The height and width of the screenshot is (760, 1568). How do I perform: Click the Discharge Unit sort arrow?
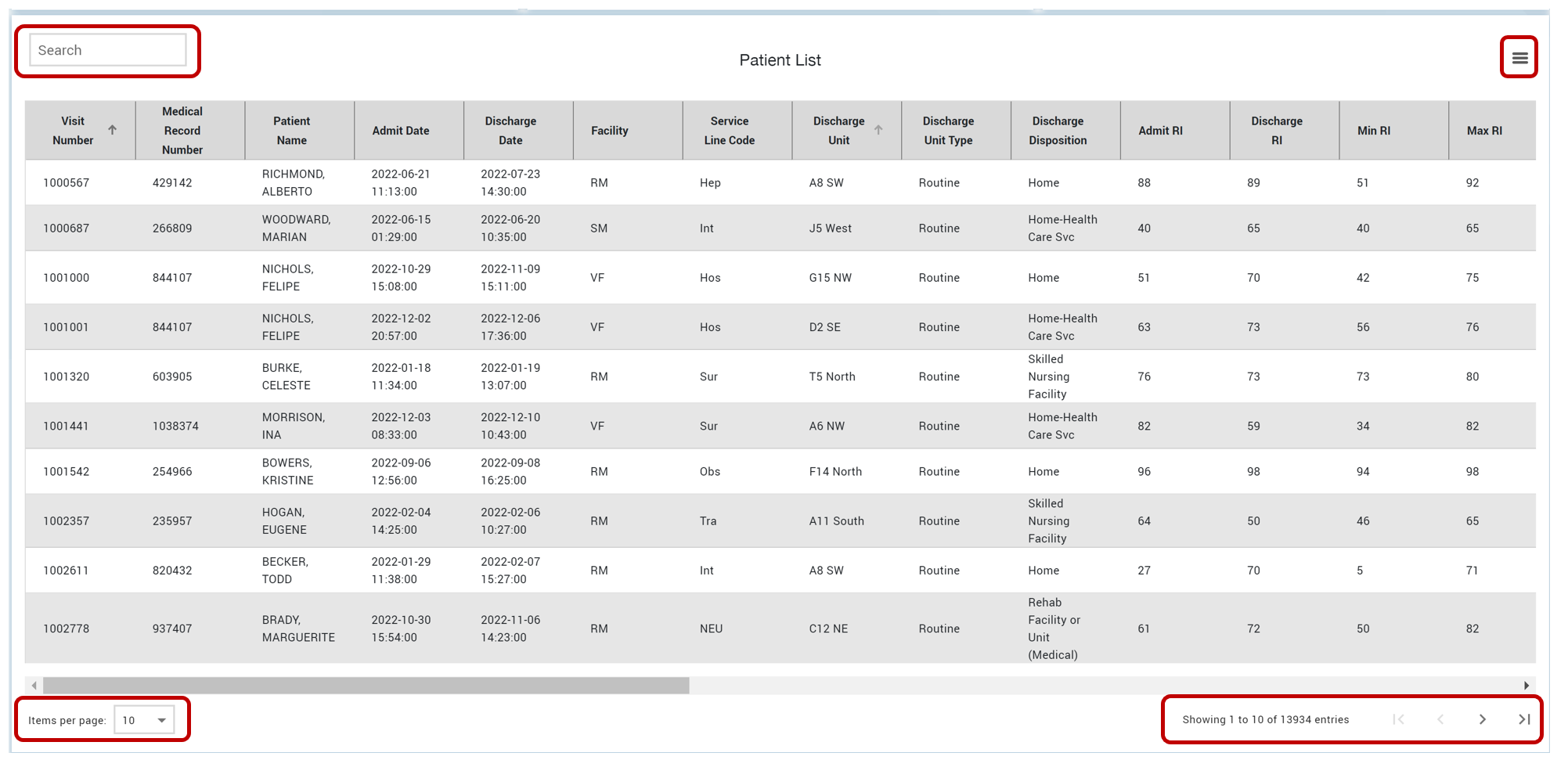pos(878,130)
